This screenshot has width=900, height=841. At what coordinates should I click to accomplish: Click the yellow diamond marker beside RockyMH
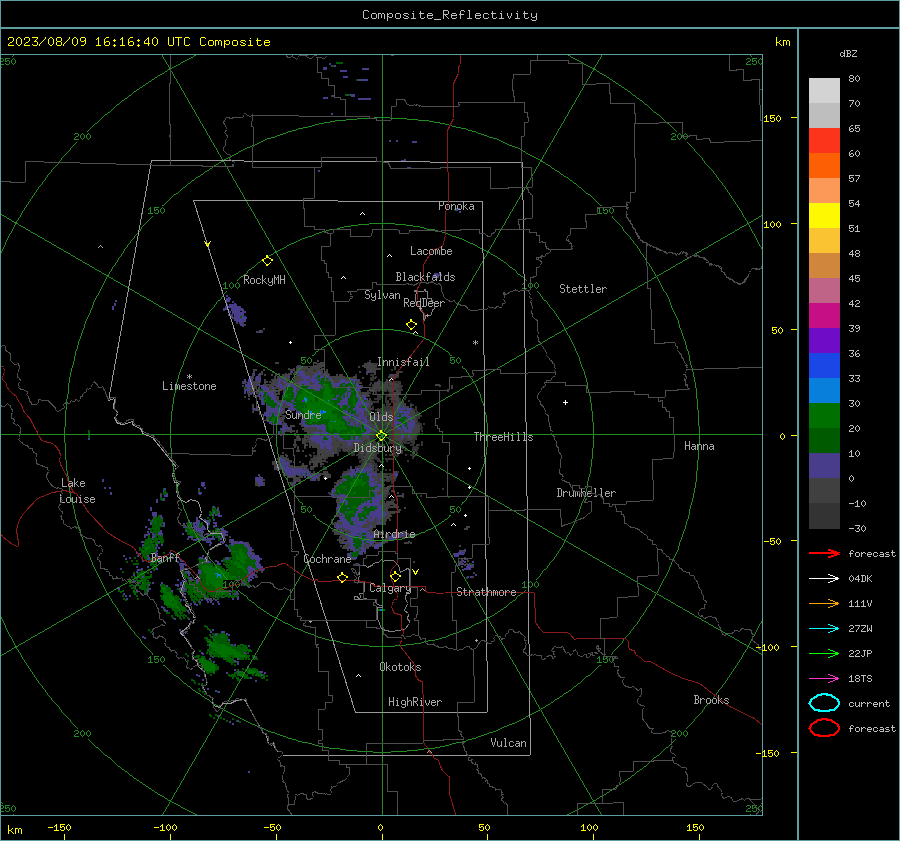[x=267, y=261]
